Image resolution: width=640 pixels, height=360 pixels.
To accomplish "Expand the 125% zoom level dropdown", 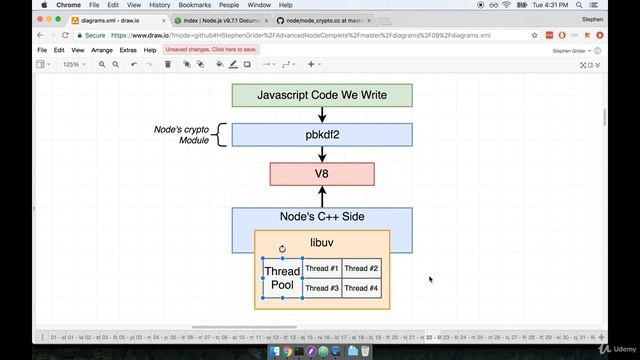I will [74, 64].
